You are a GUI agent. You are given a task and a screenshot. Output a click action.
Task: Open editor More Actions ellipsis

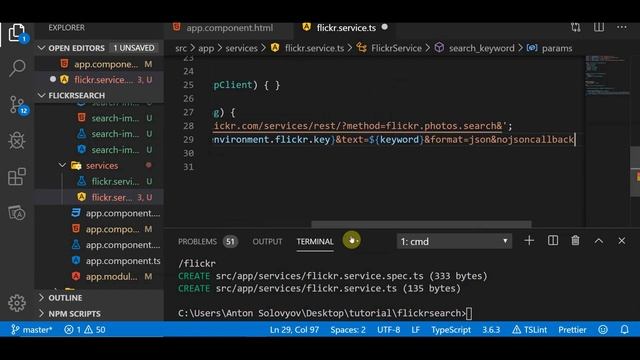click(622, 27)
